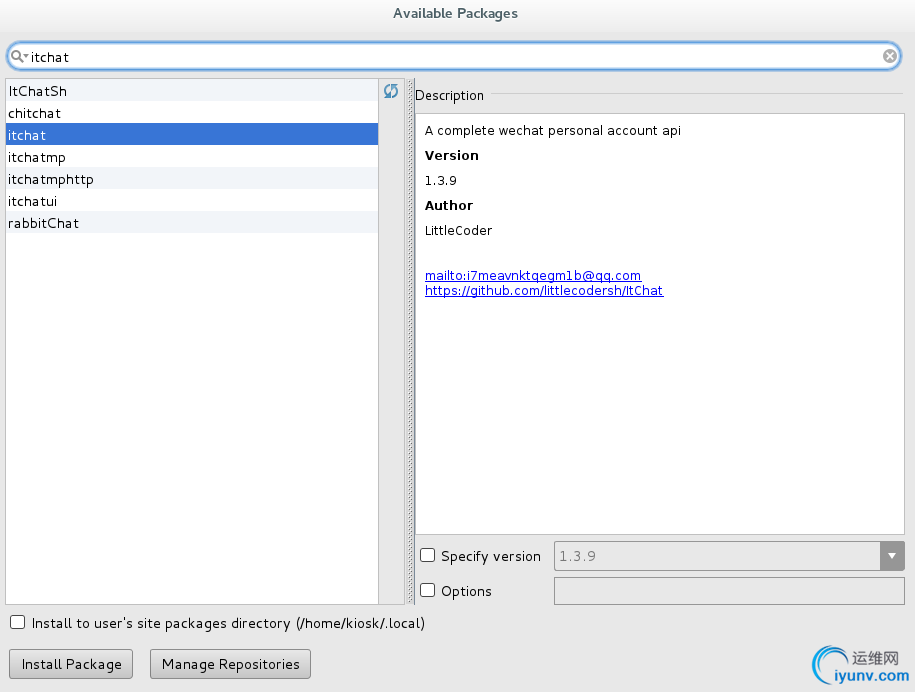Screen dimensions: 915x692
Task: Click the vertical splitter handle between panels
Action: (410, 341)
